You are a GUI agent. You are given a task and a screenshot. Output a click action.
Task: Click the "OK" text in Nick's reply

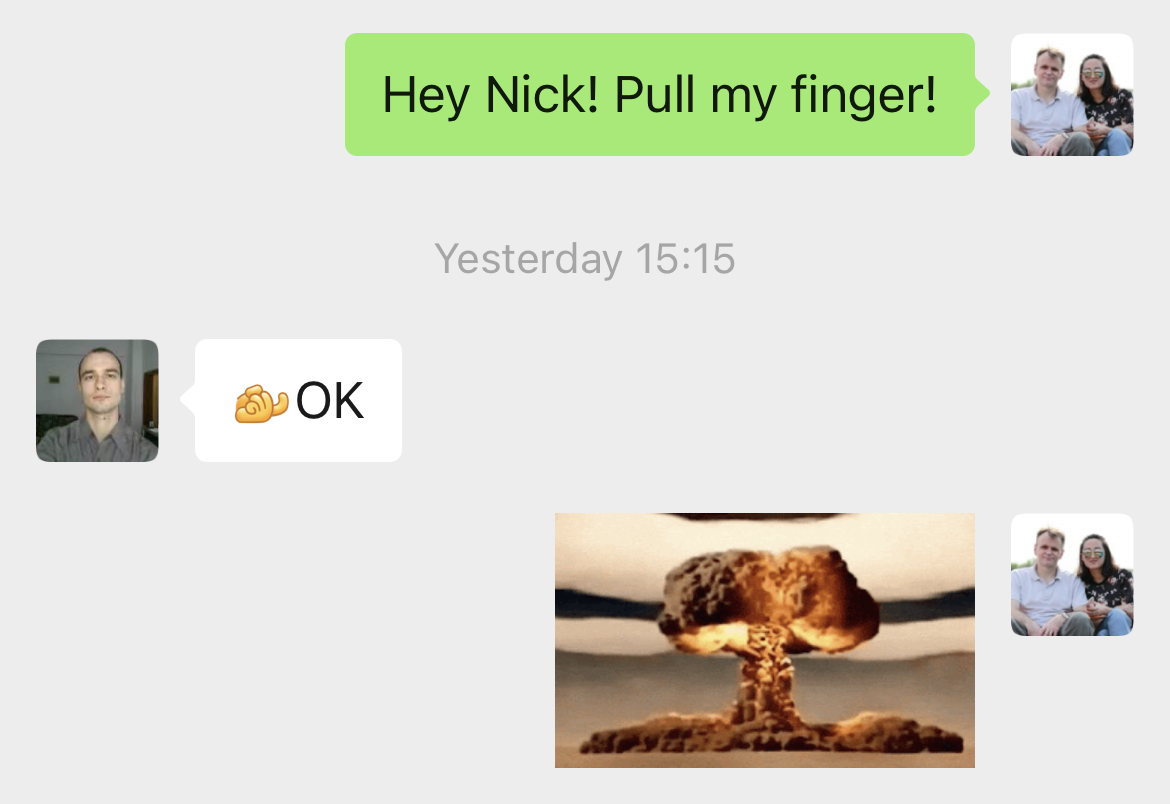point(330,401)
